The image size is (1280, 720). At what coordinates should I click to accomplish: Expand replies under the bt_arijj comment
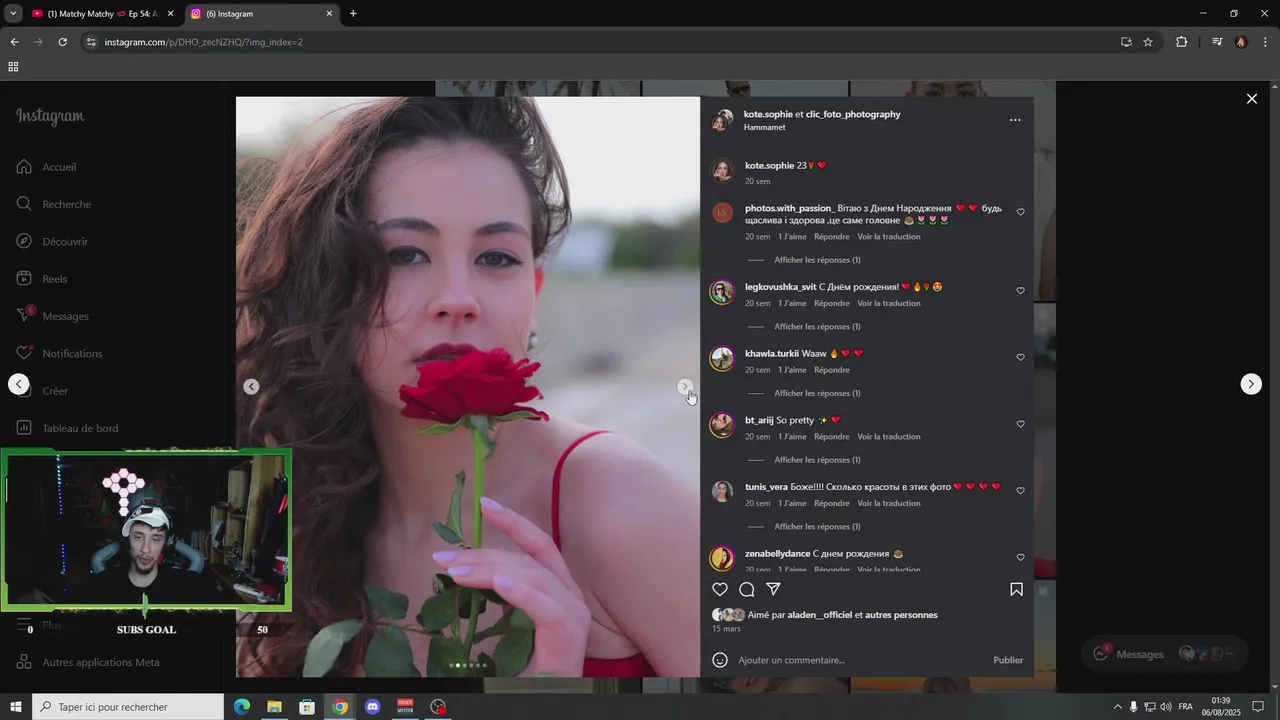click(x=817, y=460)
